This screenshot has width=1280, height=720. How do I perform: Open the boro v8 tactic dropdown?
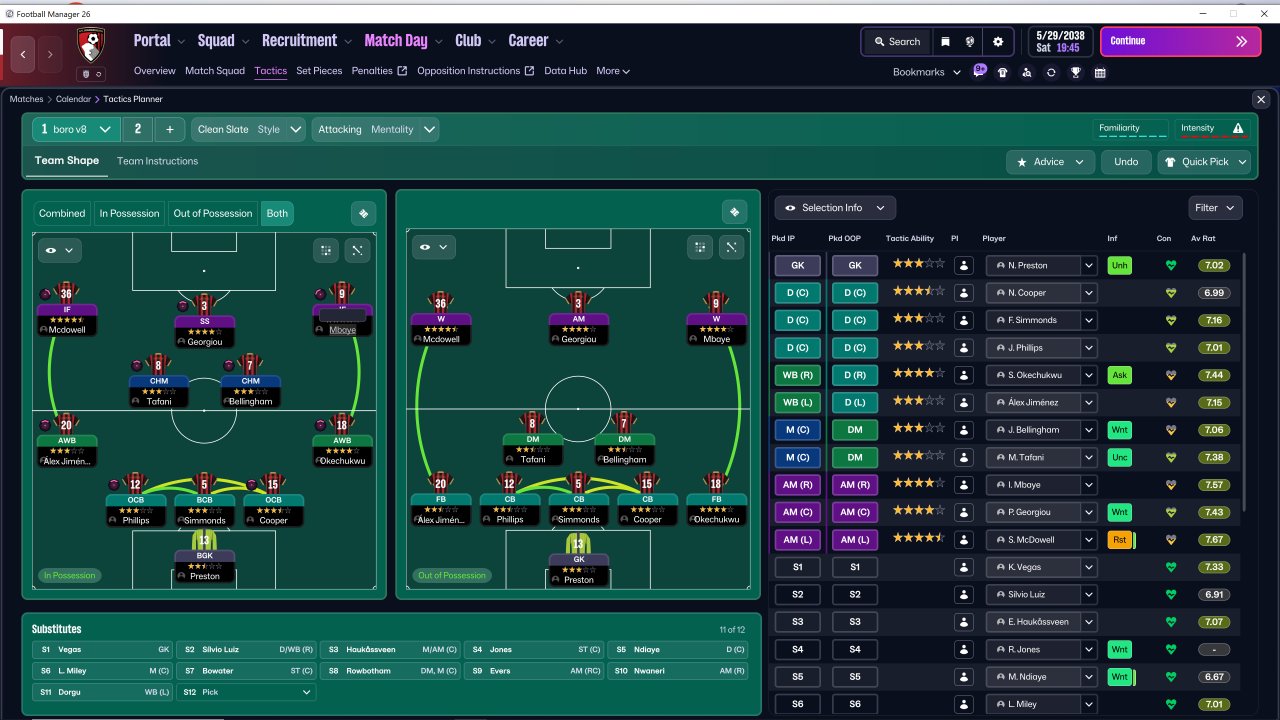[76, 129]
